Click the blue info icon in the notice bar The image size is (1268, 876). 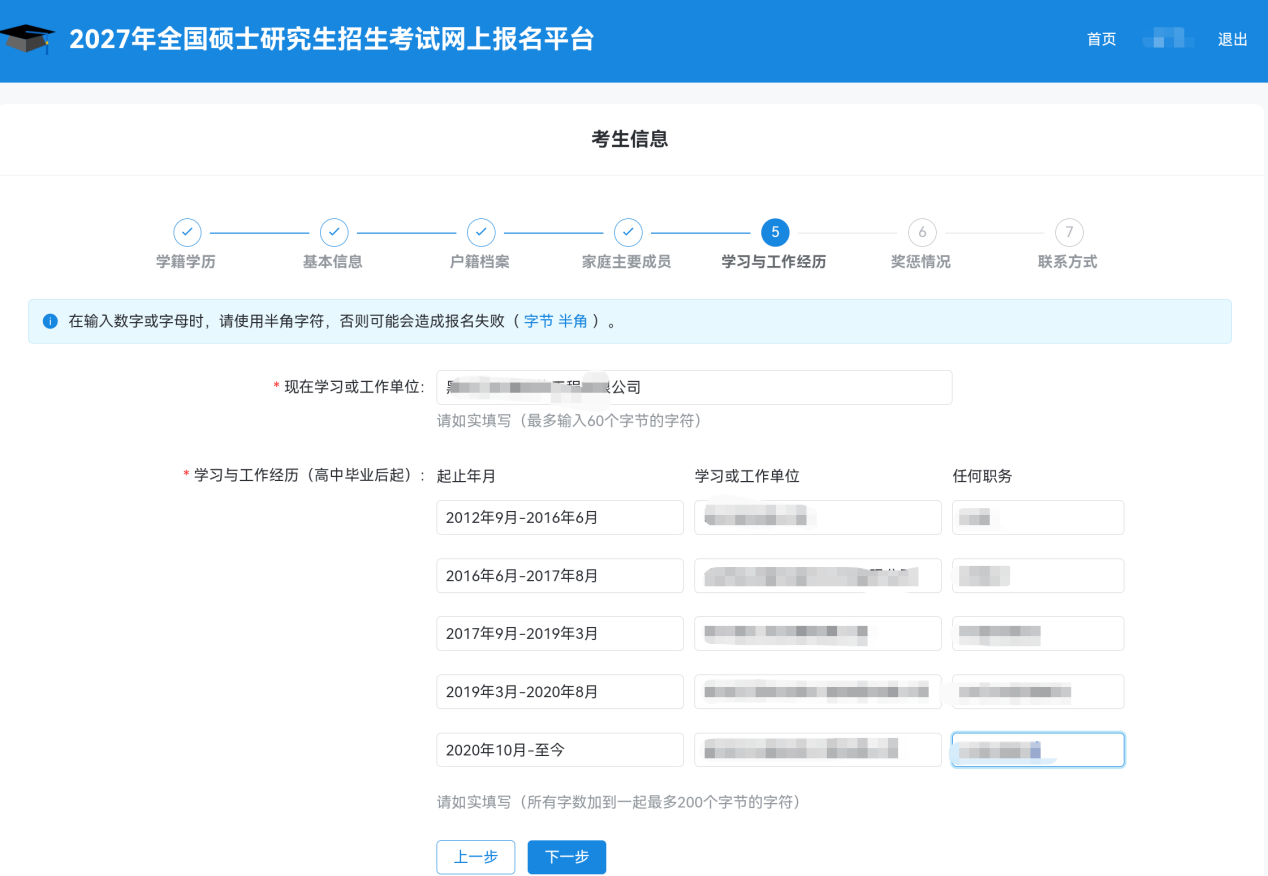click(x=50, y=322)
